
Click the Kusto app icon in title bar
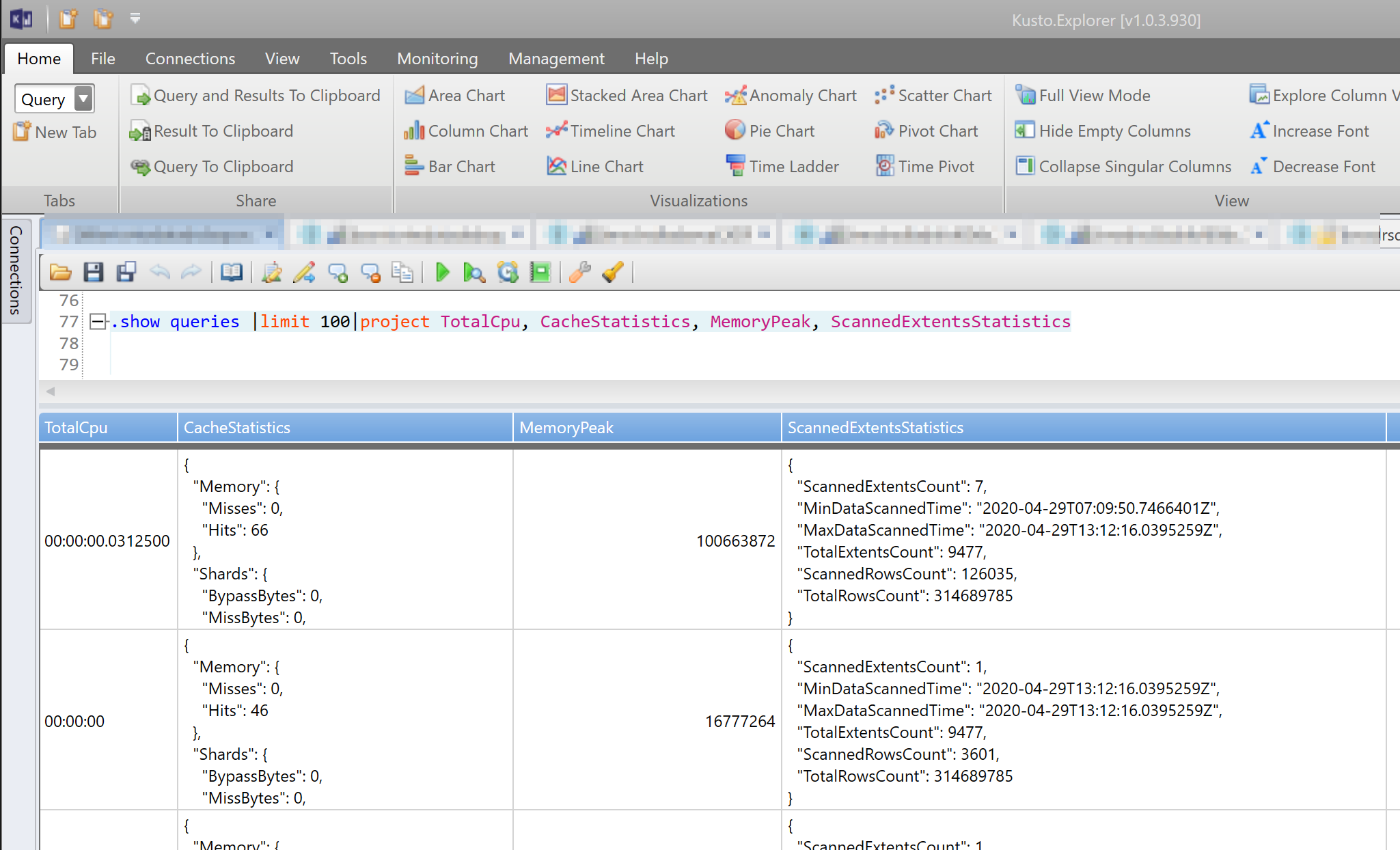tap(22, 19)
